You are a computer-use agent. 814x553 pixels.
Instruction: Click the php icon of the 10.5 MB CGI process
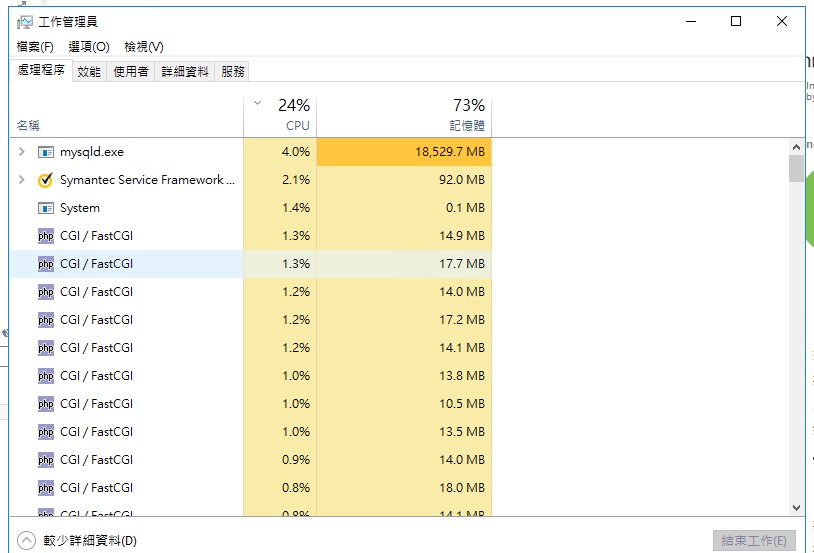pyautogui.click(x=45, y=404)
